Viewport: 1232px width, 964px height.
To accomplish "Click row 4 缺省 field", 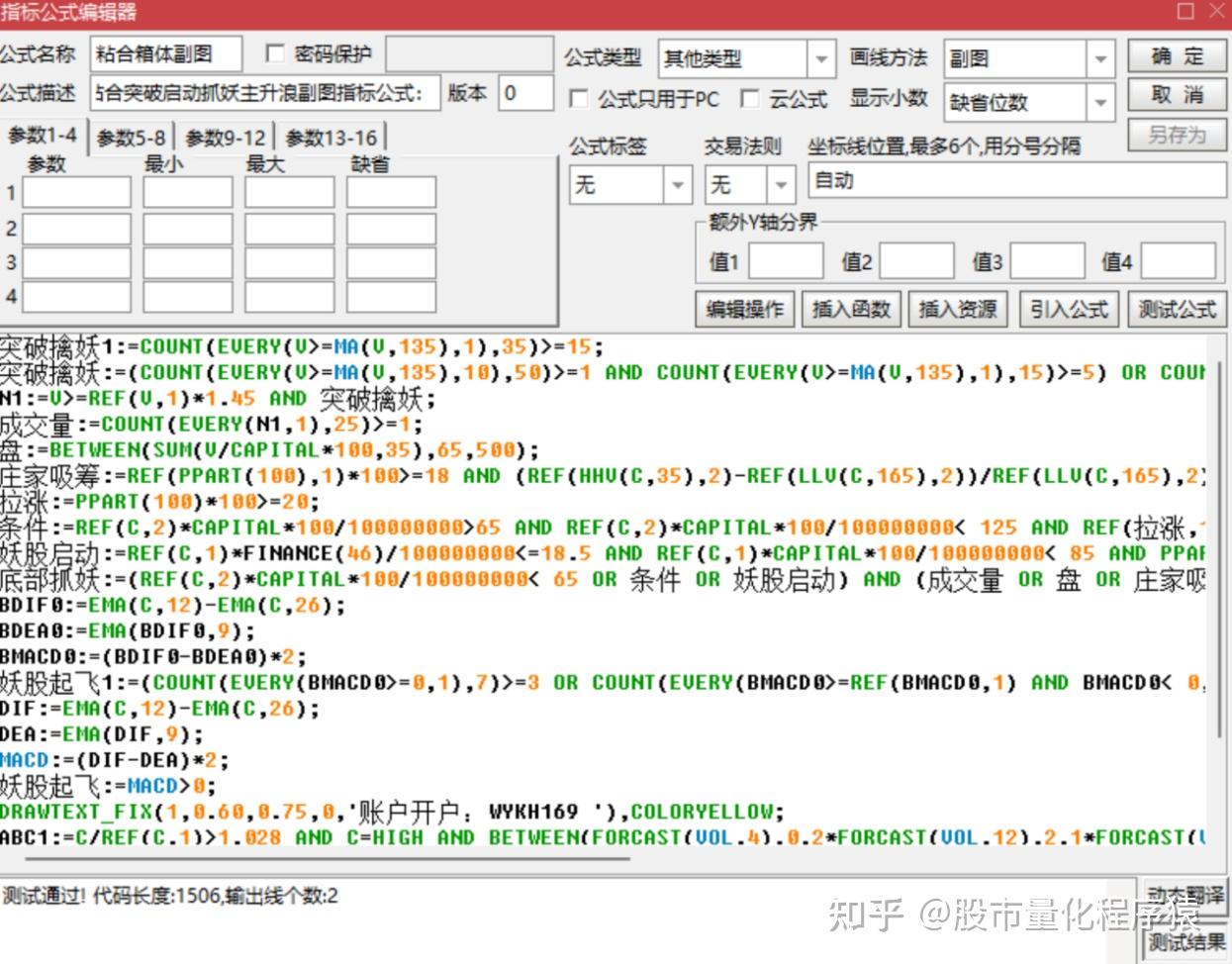I will (x=392, y=297).
